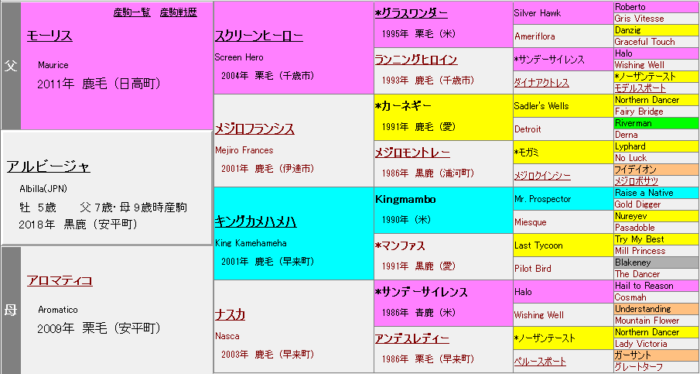Open メジロクインシー link
700x374 pixels.
542,176
